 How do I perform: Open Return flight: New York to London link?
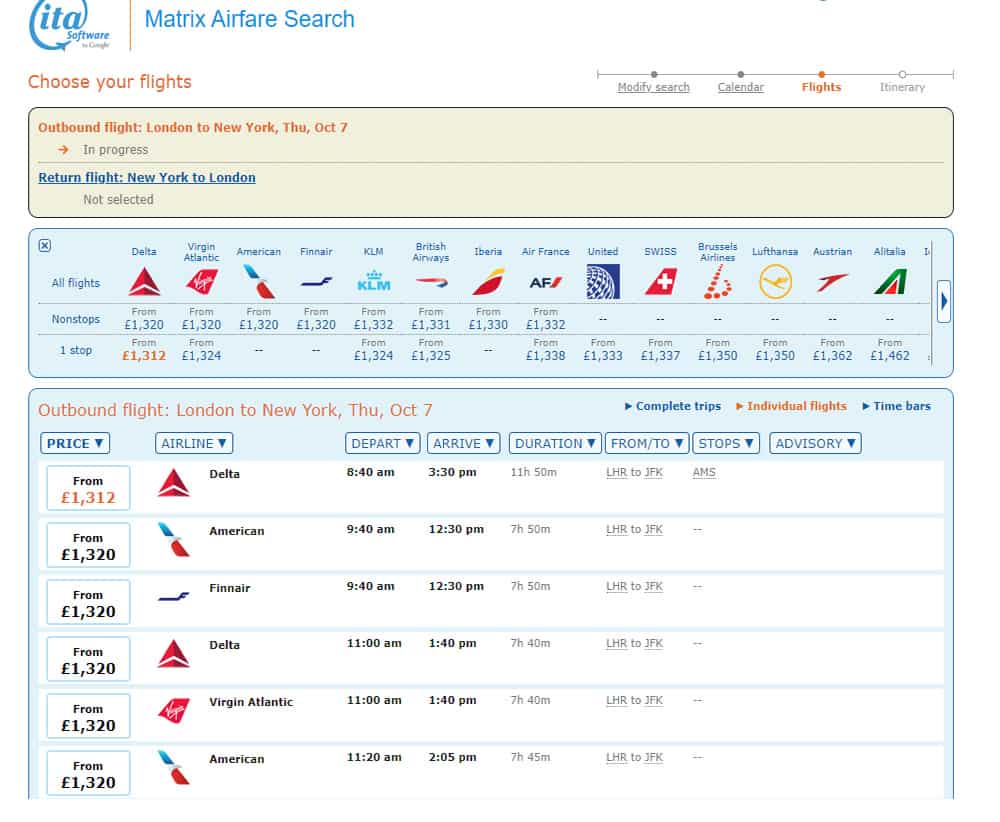147,177
